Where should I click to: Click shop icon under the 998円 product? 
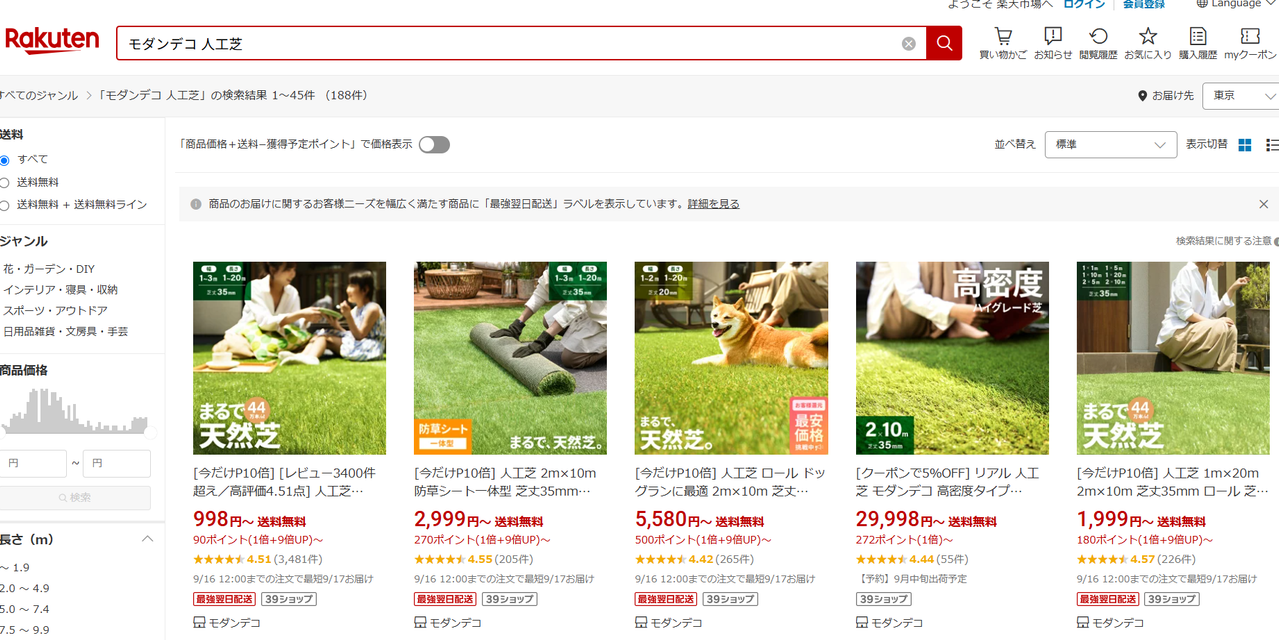point(199,623)
